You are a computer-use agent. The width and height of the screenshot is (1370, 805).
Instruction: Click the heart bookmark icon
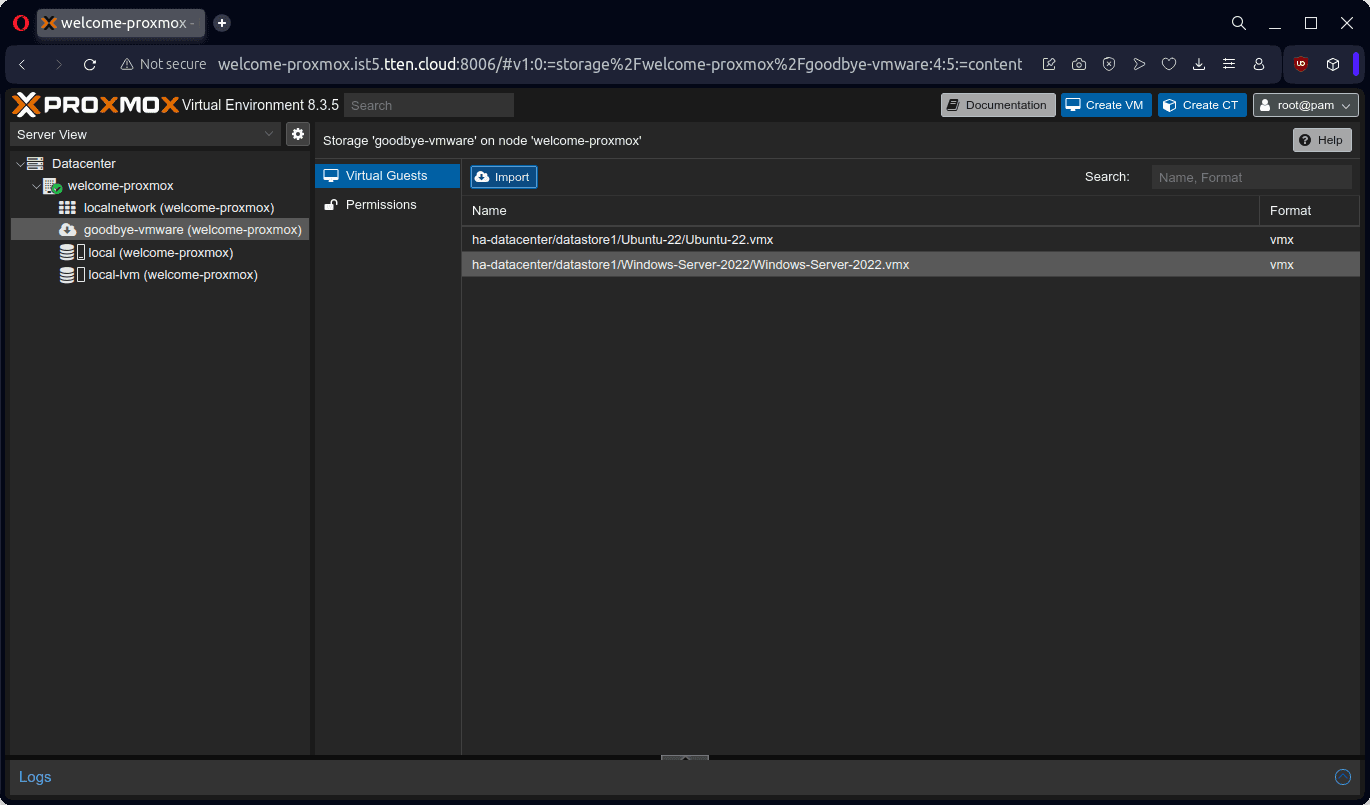(1169, 64)
